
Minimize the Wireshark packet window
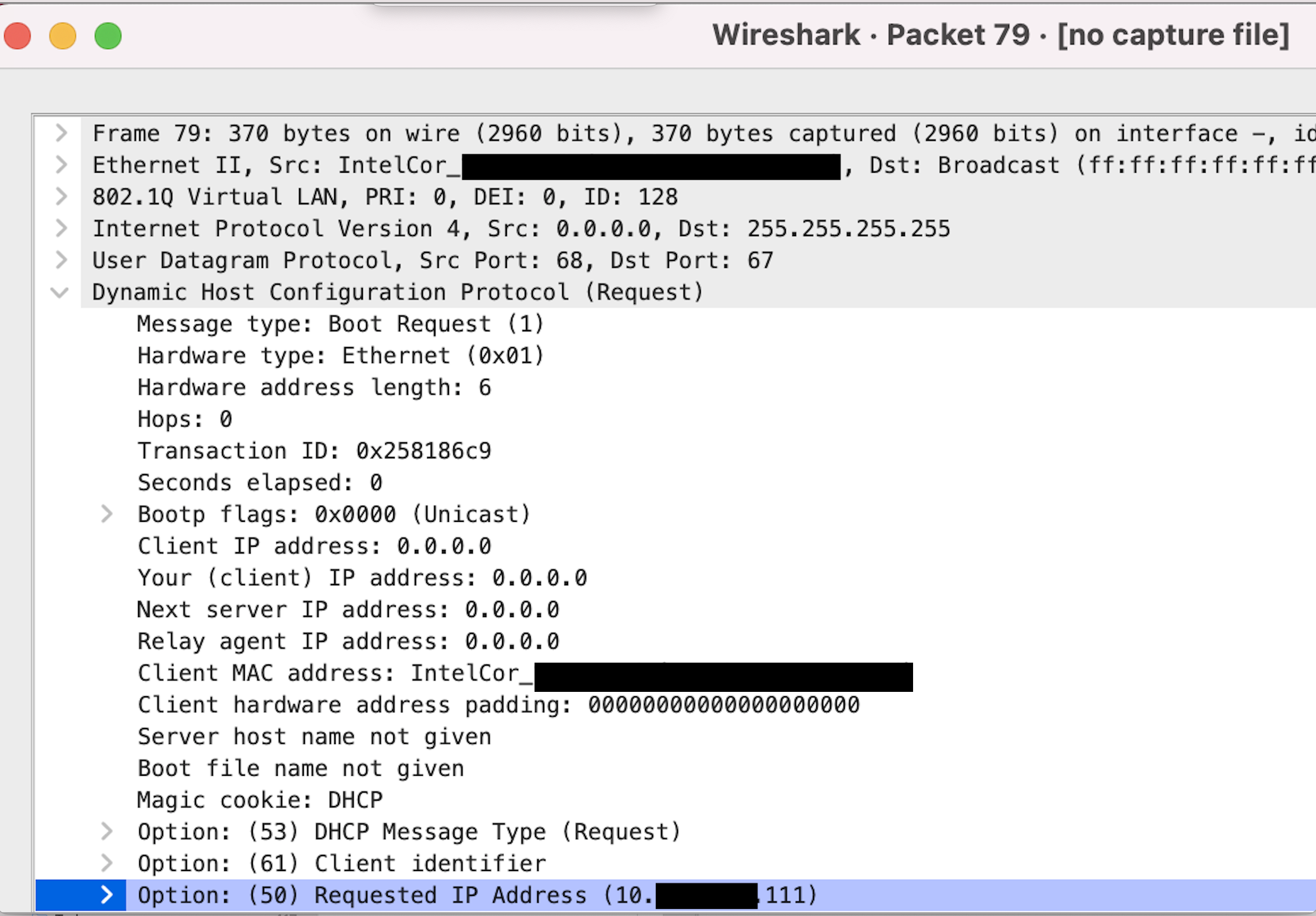click(62, 35)
